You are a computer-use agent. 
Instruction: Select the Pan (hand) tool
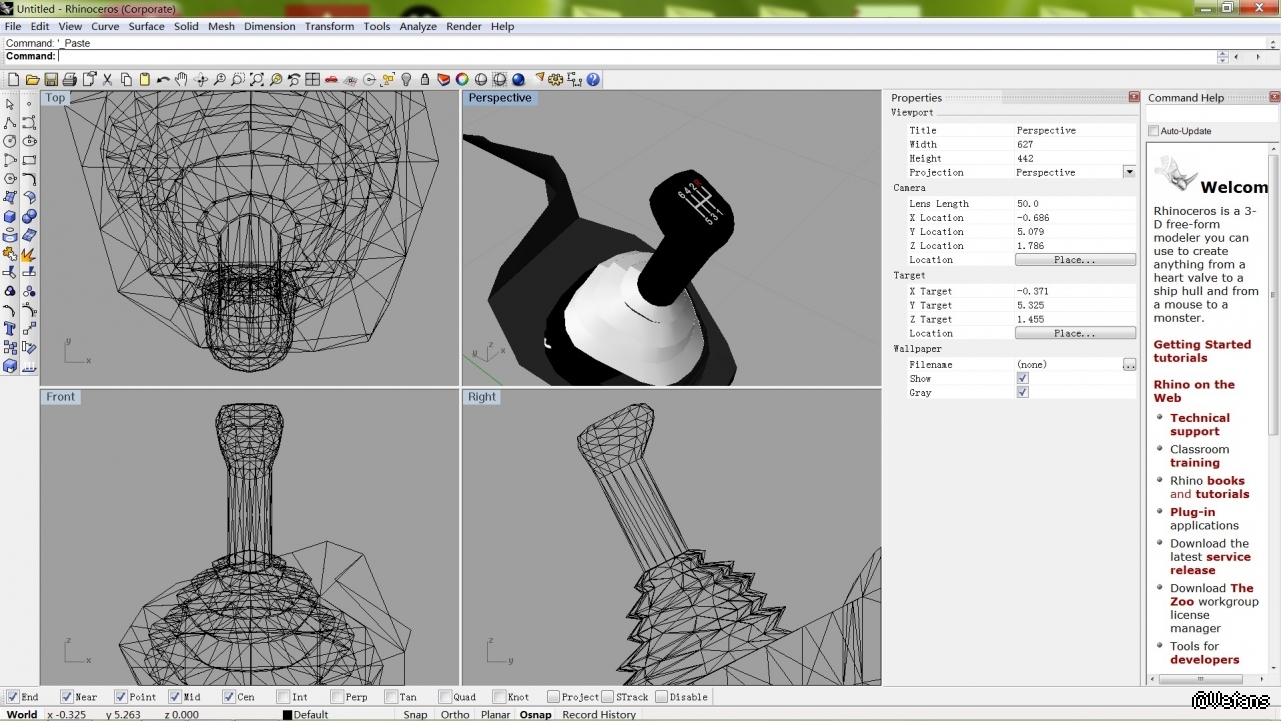coord(182,80)
